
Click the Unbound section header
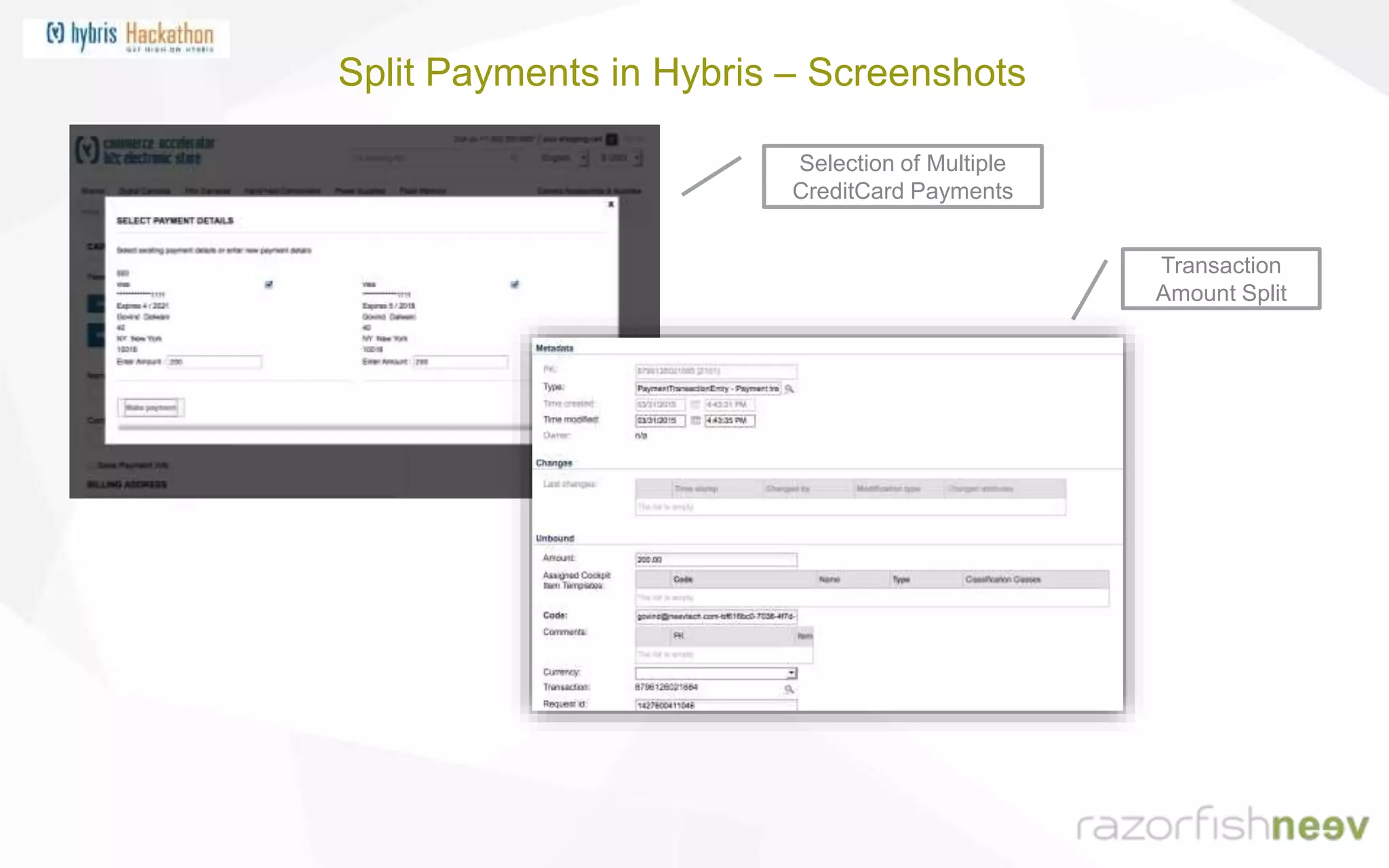[555, 538]
